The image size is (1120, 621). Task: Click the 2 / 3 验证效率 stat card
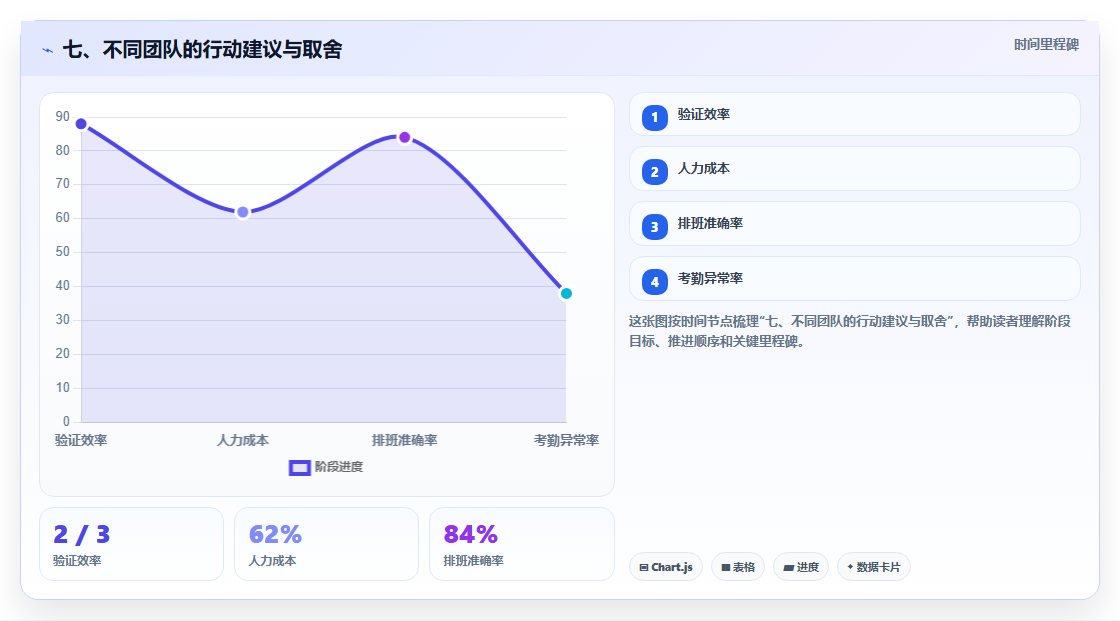(x=131, y=544)
